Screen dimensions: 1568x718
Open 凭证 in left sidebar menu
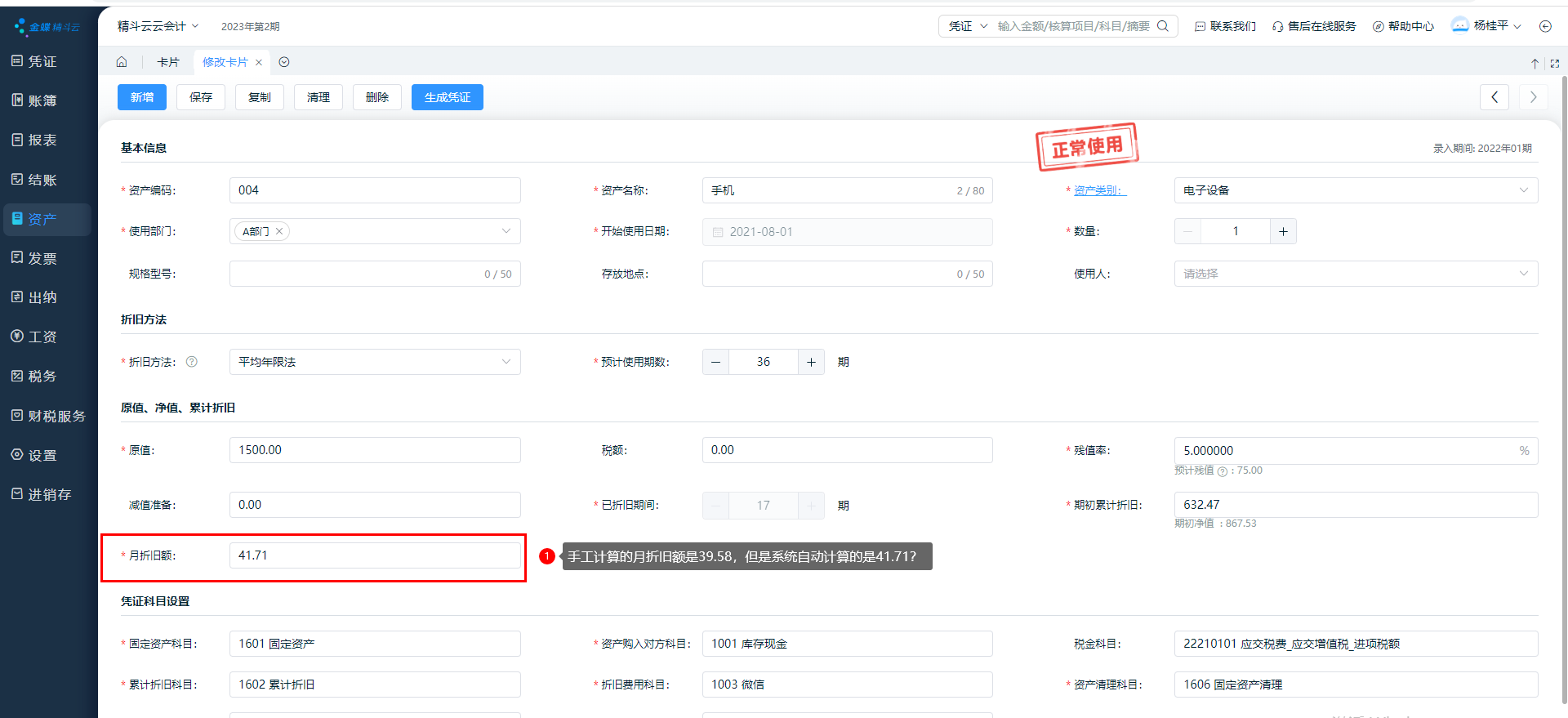[42, 61]
